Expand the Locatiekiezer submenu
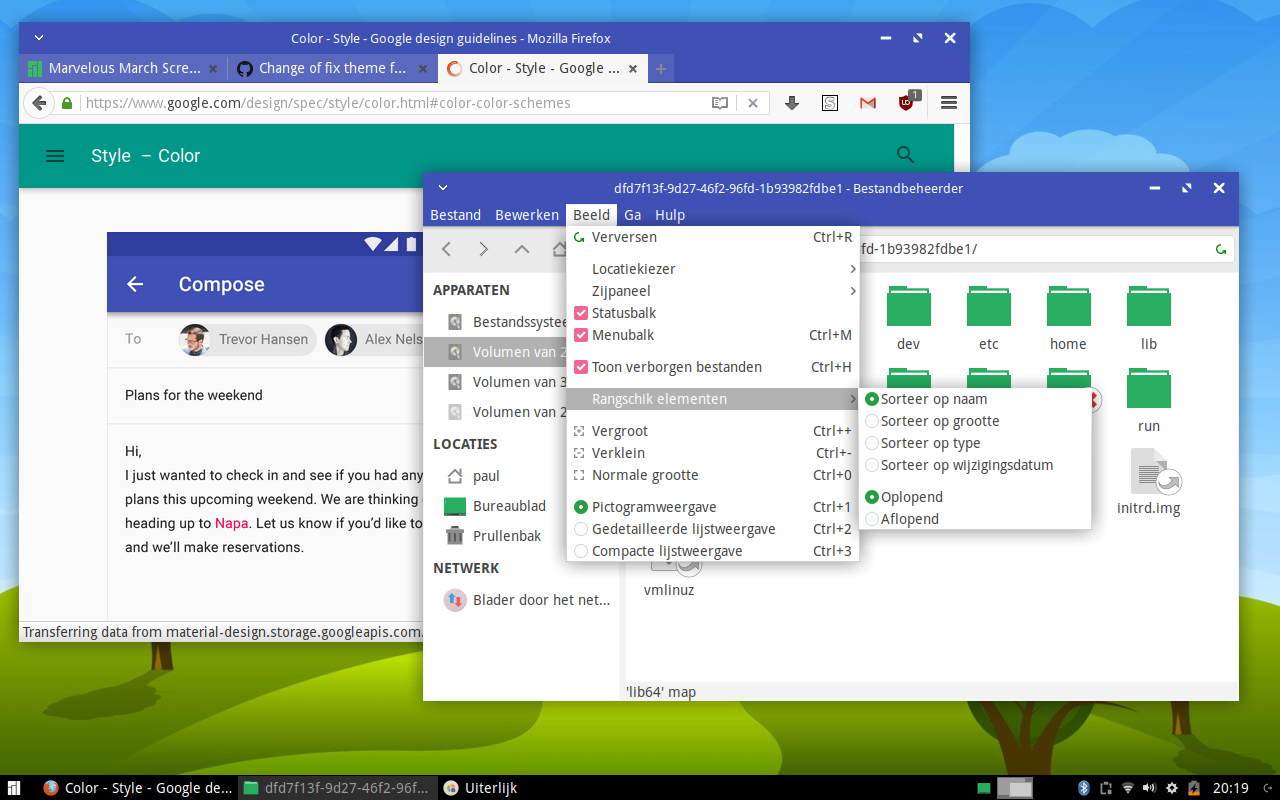Screen dimensions: 1280x800 [x=713, y=269]
